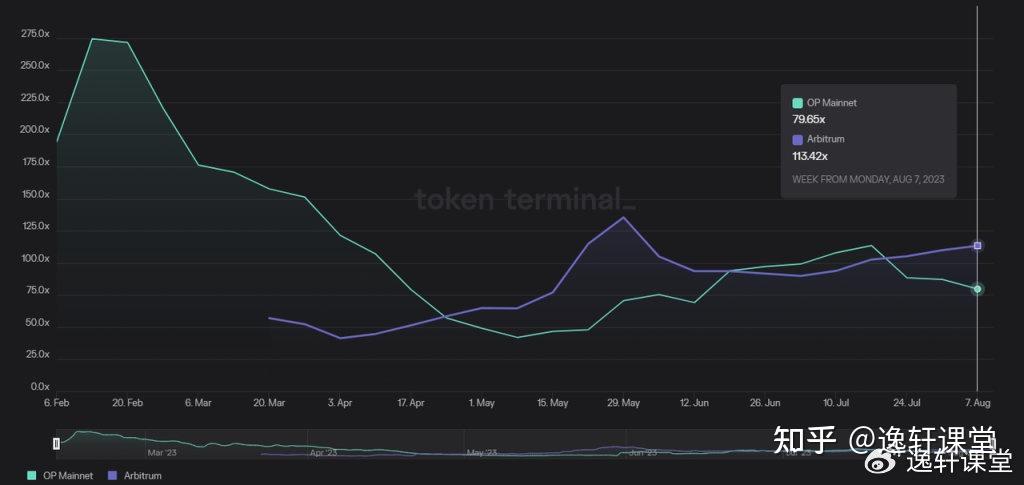This screenshot has width=1024, height=485.
Task: Click the '275.0x' y-axis label
Action: coord(37,33)
